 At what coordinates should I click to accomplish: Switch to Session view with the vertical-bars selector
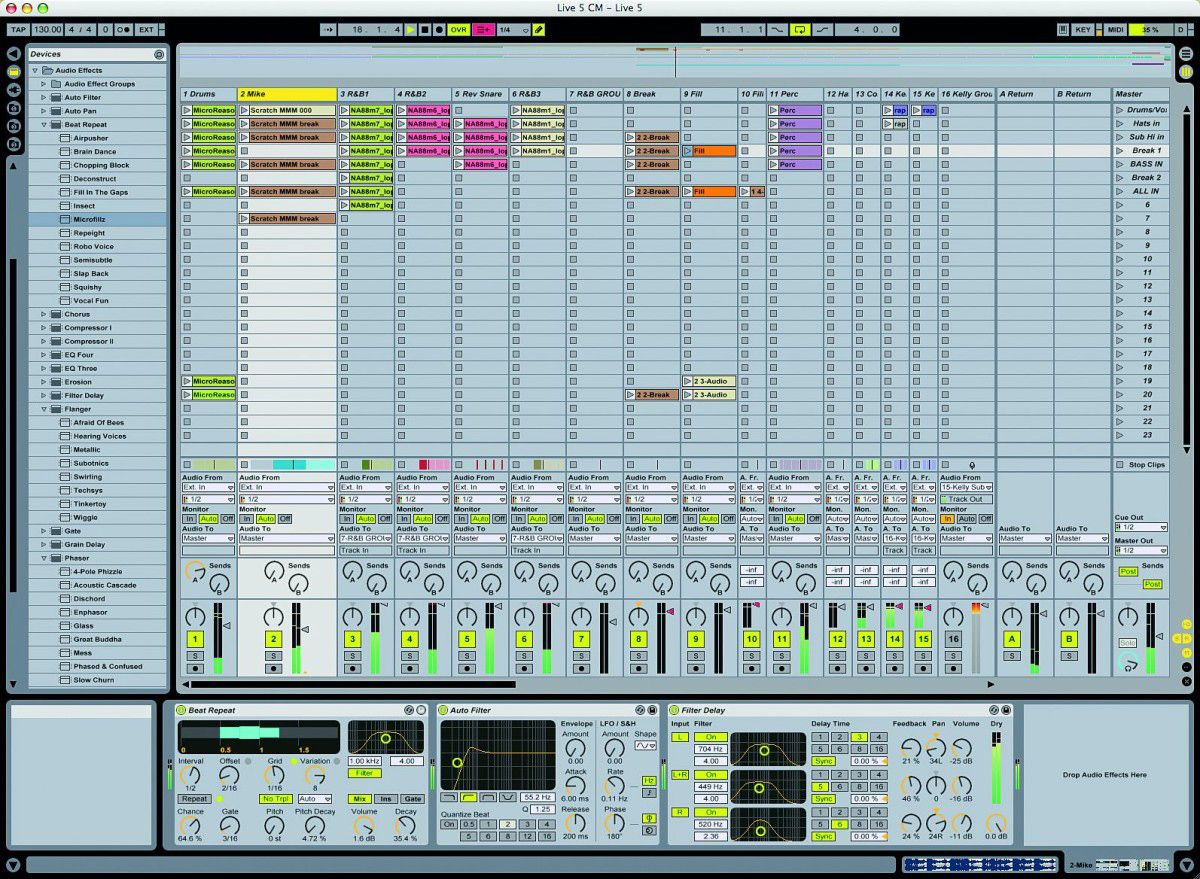click(x=1186, y=72)
